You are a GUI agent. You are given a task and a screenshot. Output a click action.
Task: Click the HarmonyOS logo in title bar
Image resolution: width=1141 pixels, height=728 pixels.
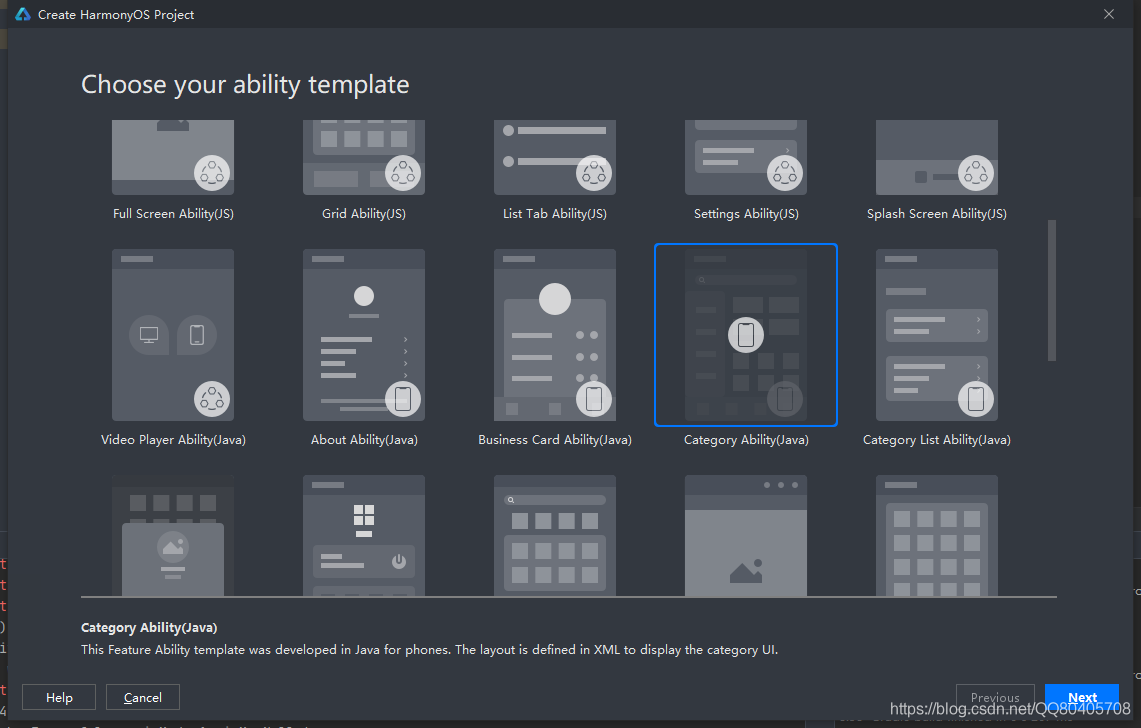(x=23, y=15)
